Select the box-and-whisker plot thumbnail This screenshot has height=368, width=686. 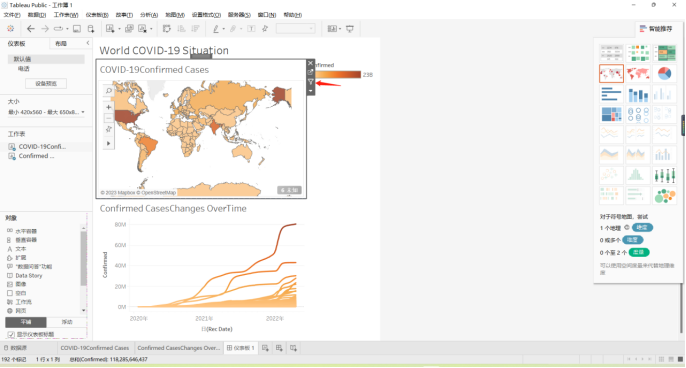(x=664, y=175)
